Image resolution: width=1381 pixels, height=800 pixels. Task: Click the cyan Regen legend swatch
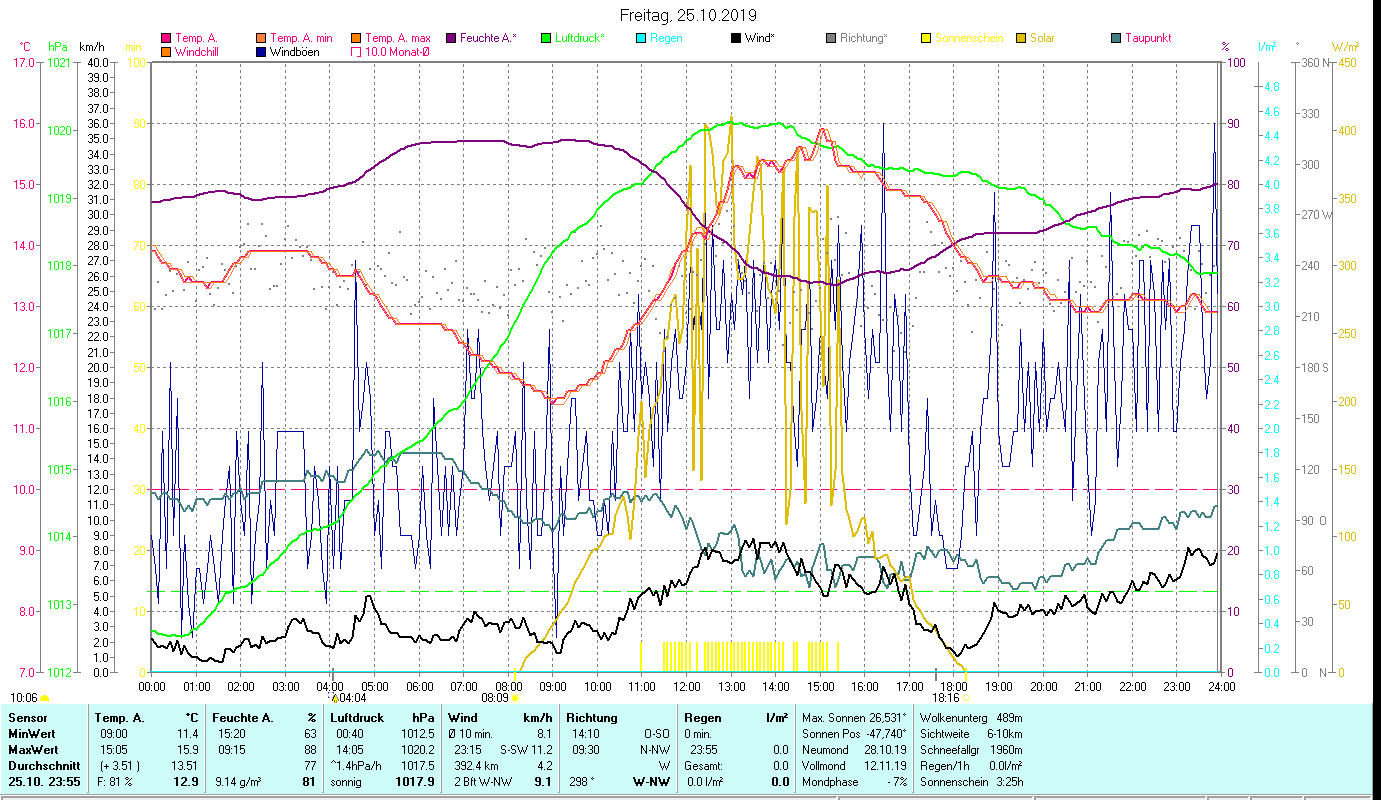641,39
